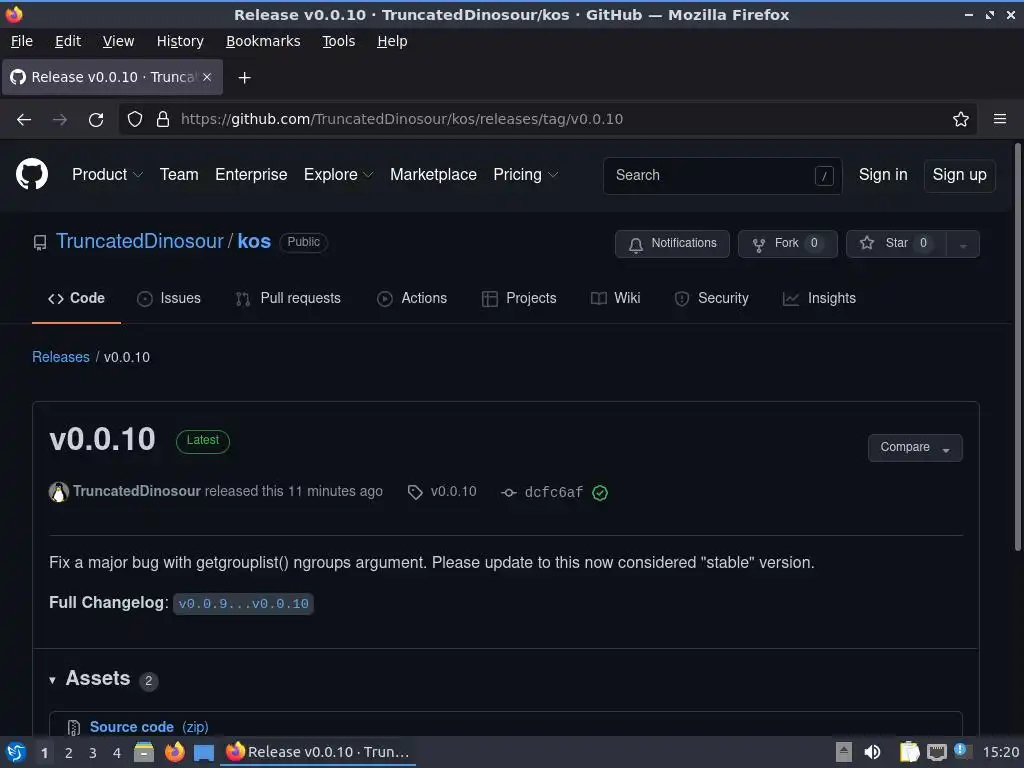The image size is (1024, 768).
Task: Fork the repository with Fork button
Action: (788, 244)
